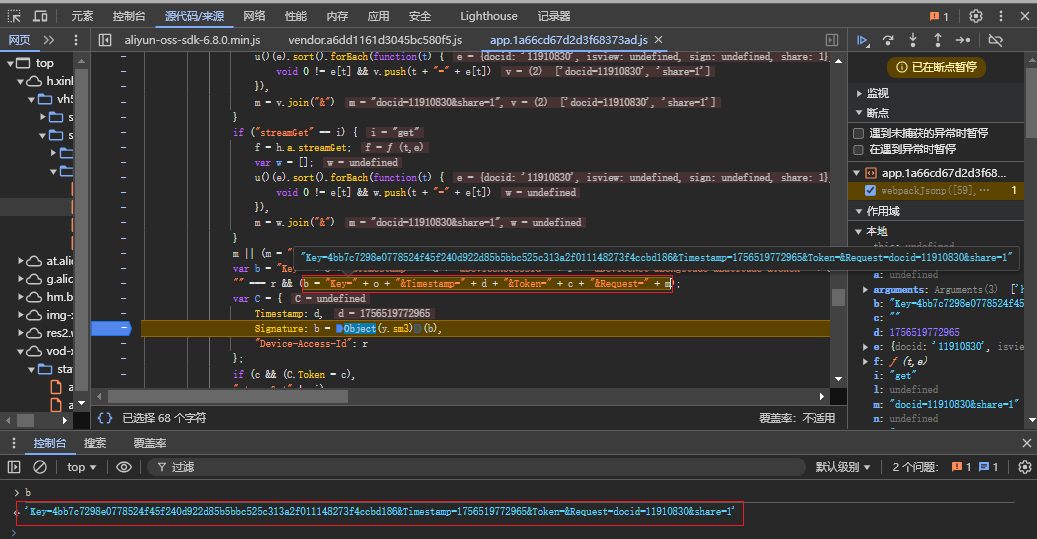Viewport: 1037px width, 539px height.
Task: Expand the Watch (监视) section
Action: pos(859,93)
